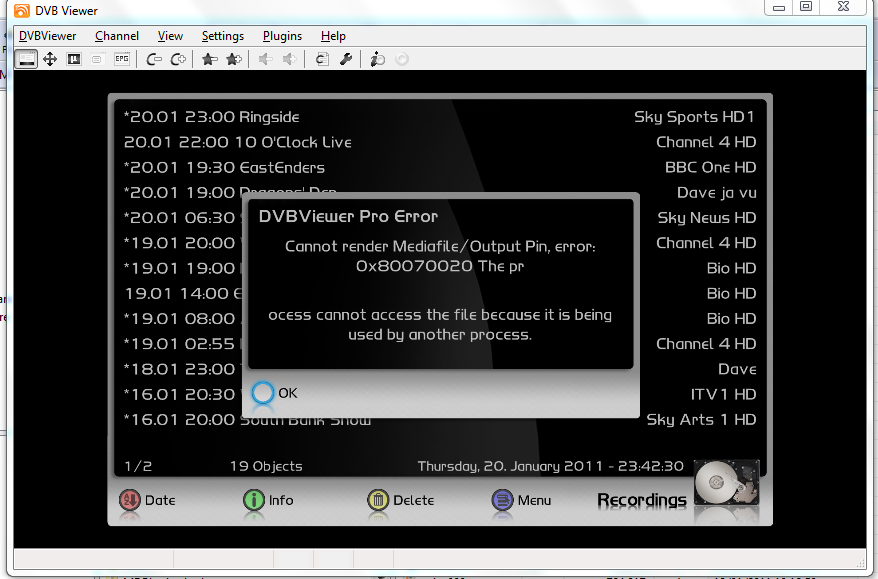Screen dimensions: 878x579
Task: Open the Plugins menu
Action: coord(282,36)
